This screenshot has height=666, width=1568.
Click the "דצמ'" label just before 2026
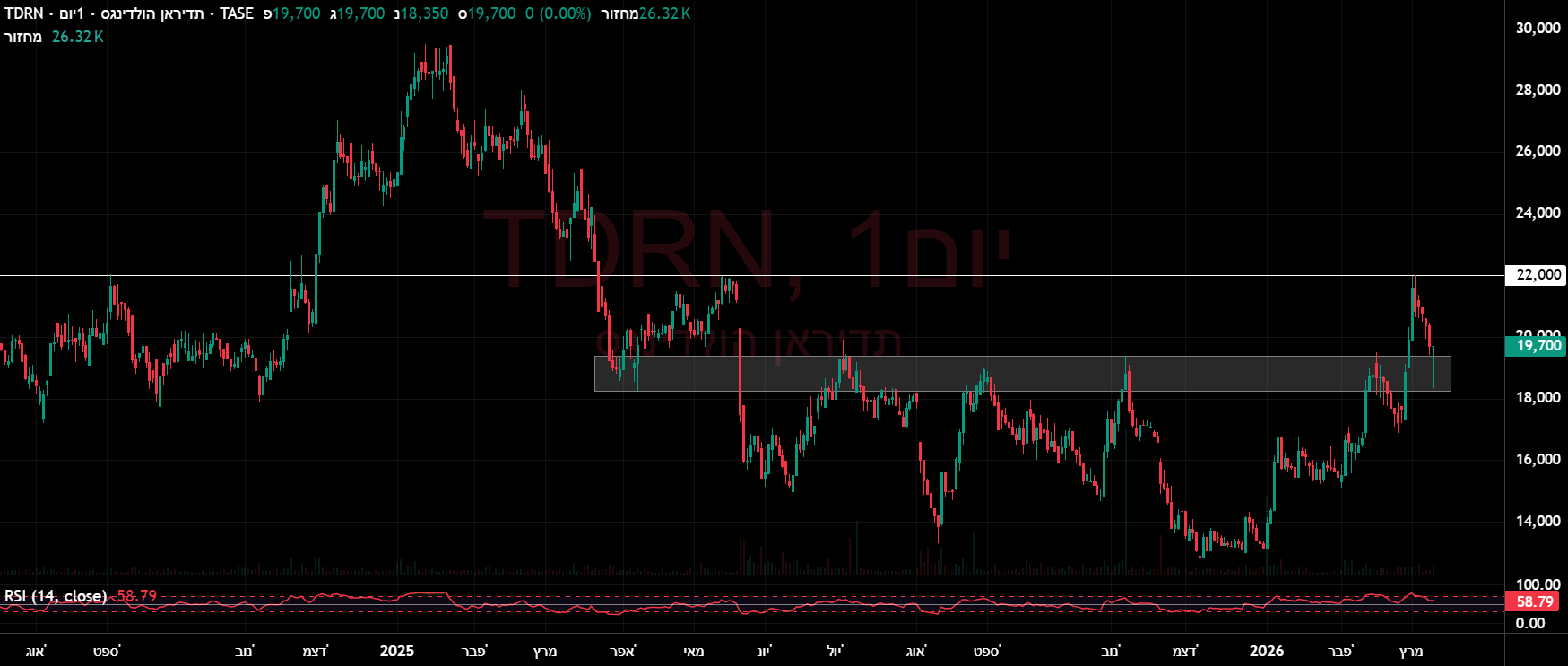point(1186,651)
